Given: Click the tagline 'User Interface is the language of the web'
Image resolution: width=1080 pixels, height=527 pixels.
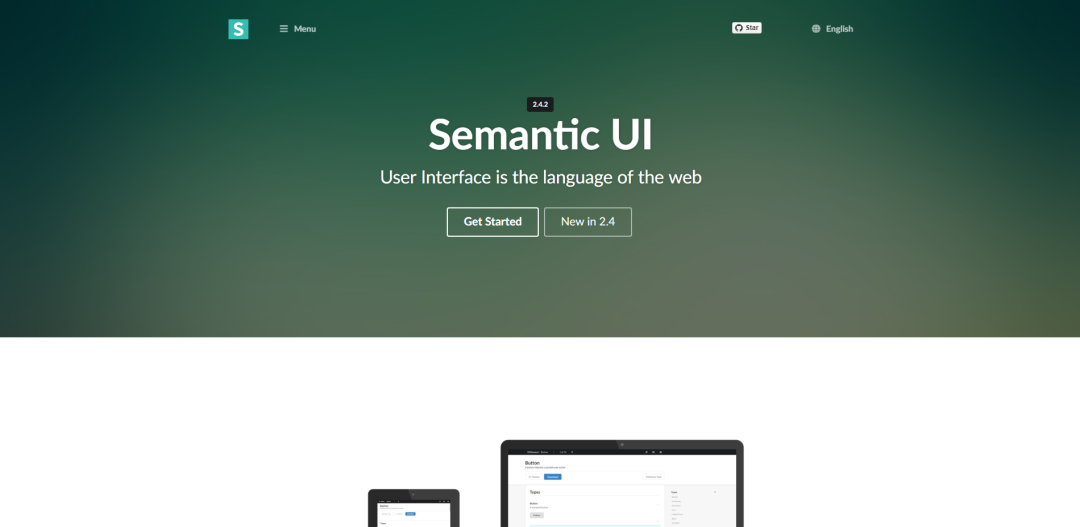Looking at the screenshot, I should coord(541,178).
